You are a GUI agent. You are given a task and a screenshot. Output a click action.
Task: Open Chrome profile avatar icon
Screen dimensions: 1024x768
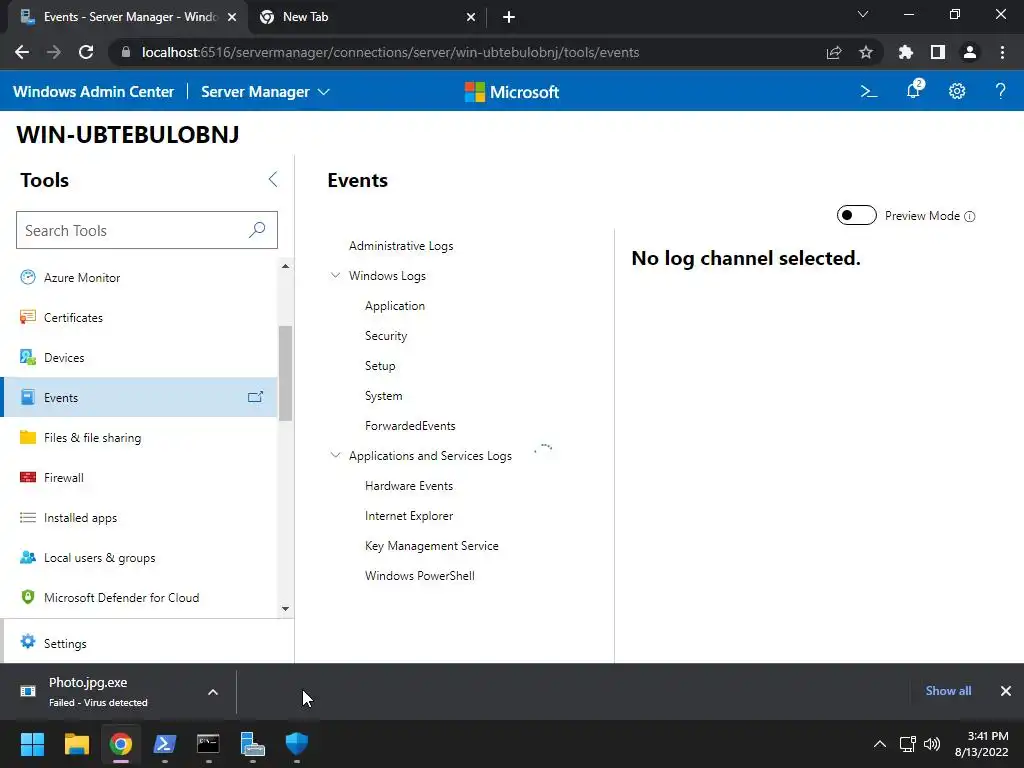[970, 52]
